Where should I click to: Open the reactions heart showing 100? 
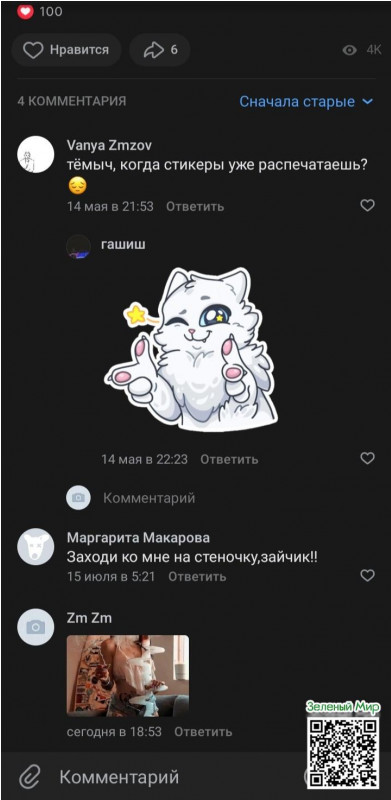(25, 11)
